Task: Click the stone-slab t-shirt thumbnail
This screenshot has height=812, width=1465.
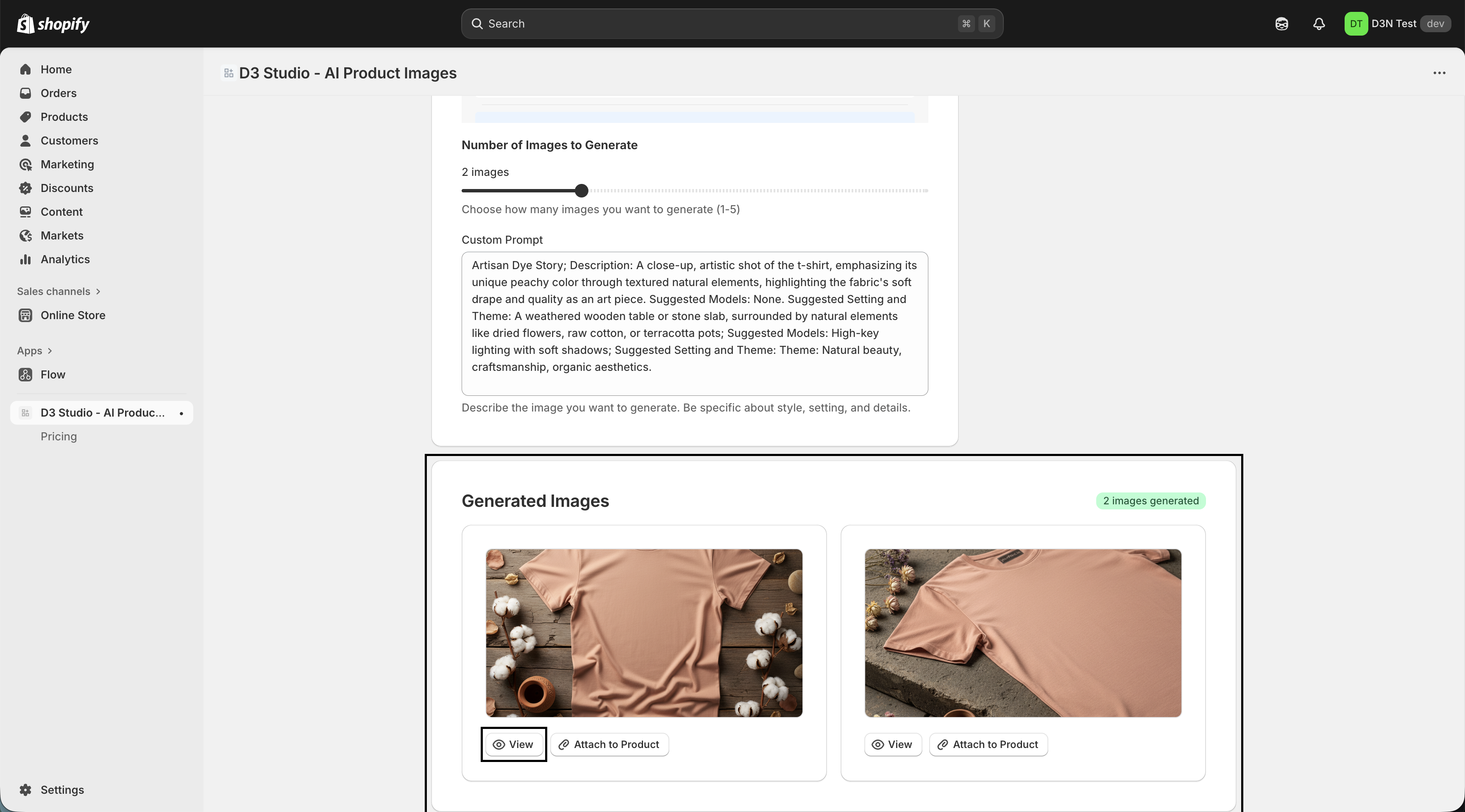Action: click(x=1022, y=633)
